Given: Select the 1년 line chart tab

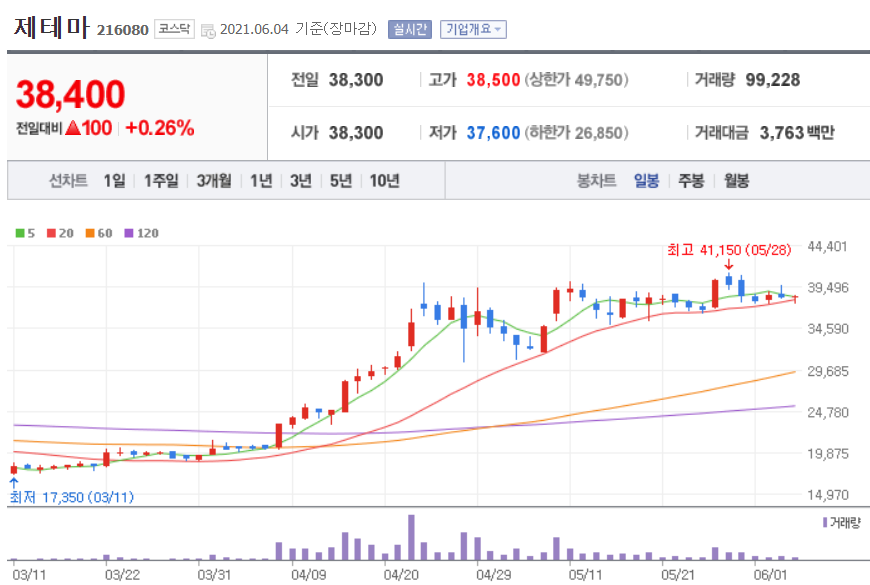Looking at the screenshot, I should point(261,180).
